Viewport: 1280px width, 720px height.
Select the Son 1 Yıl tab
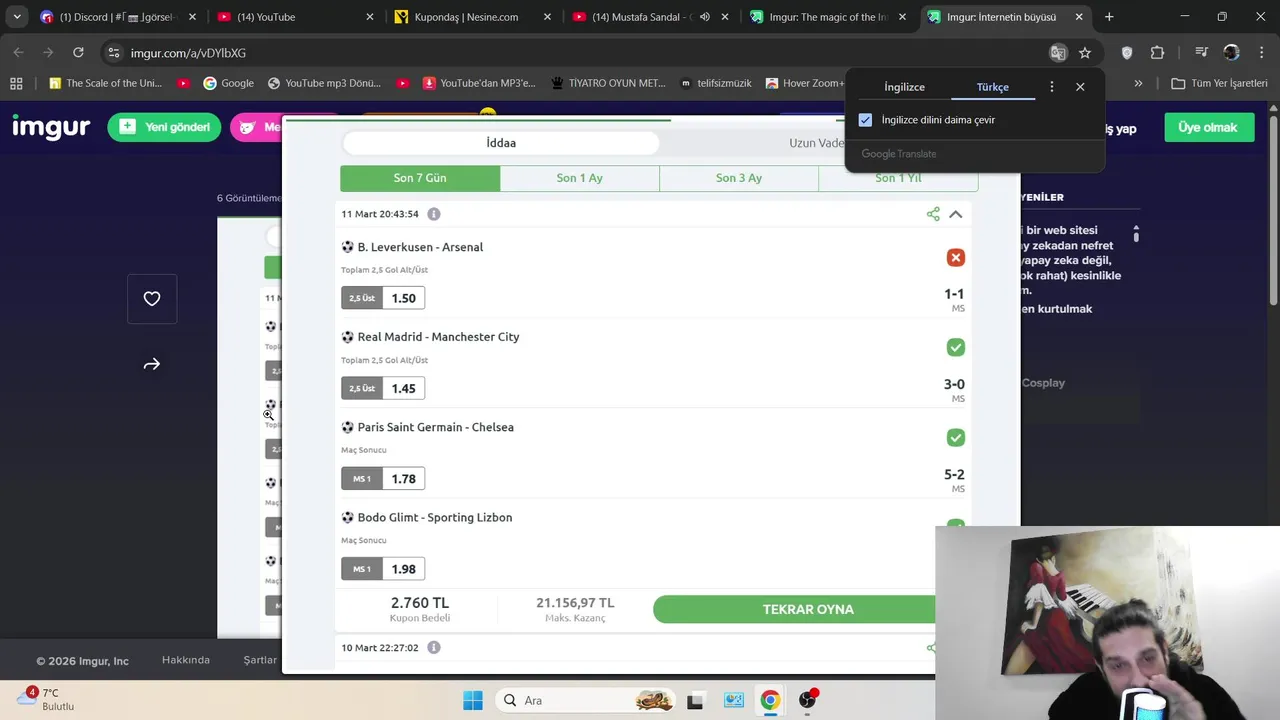(x=898, y=178)
